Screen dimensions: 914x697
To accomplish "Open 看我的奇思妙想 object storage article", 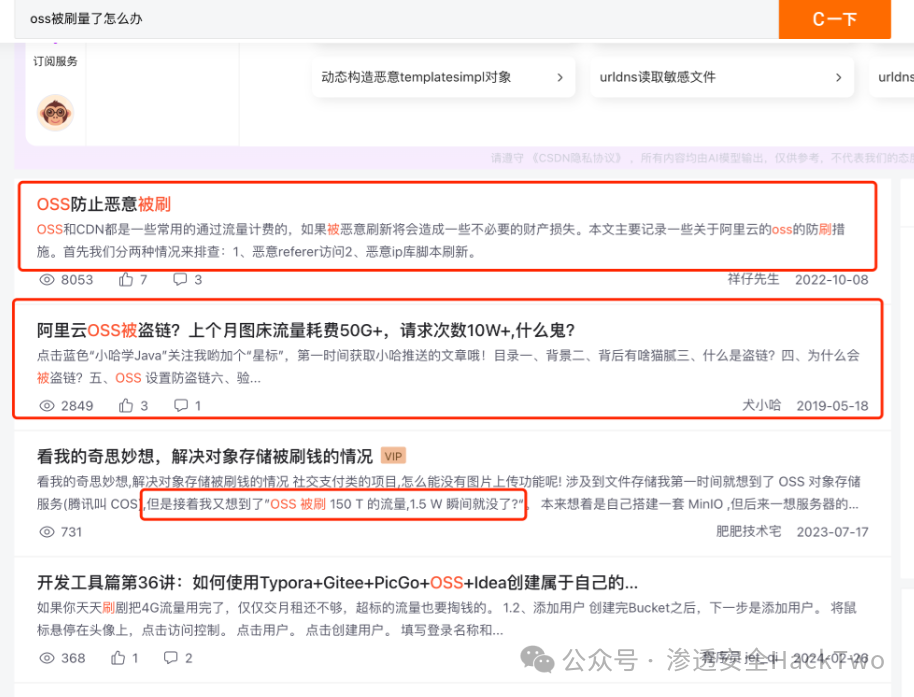I will point(205,456).
